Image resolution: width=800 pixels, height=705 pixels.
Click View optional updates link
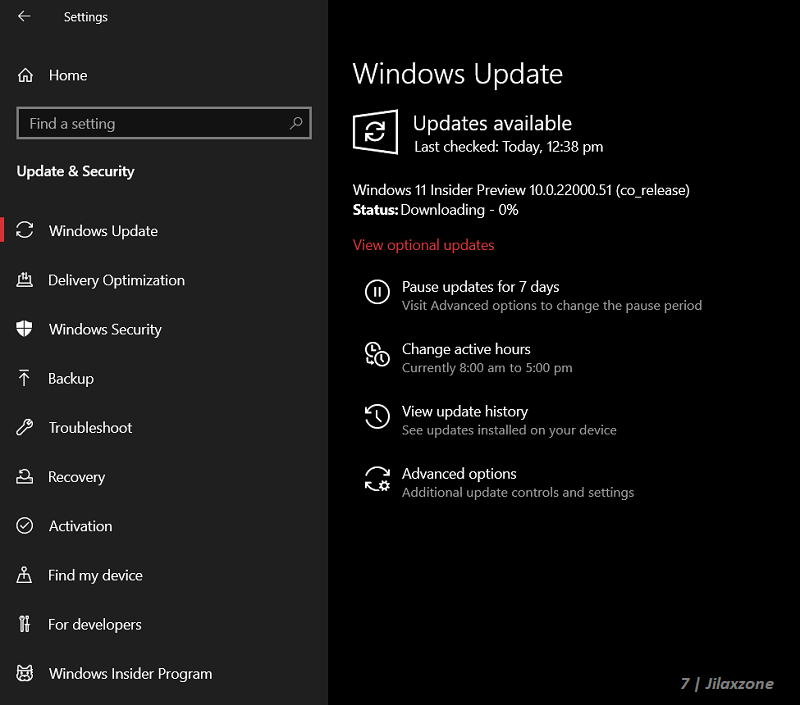(x=423, y=245)
